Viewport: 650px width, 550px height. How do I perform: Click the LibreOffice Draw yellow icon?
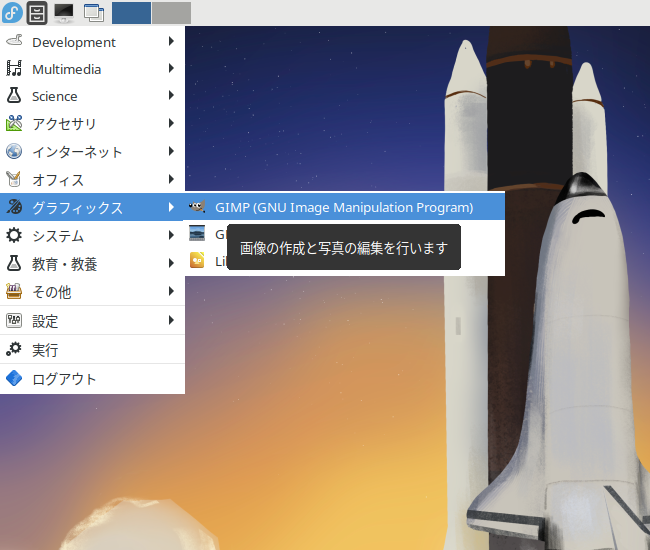click(x=197, y=260)
